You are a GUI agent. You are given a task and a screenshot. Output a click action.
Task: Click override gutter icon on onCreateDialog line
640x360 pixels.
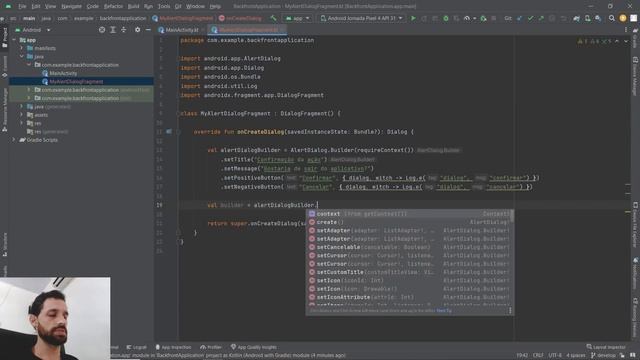[169, 131]
